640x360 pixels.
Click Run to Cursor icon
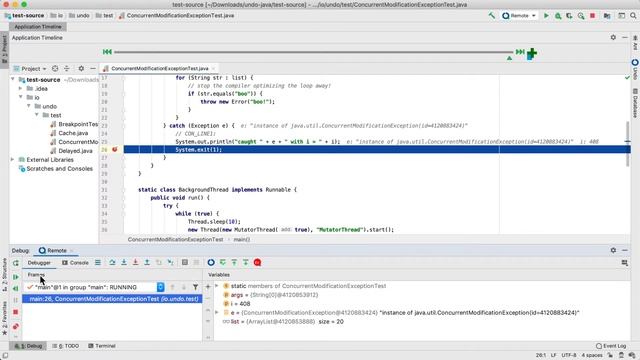(x=170, y=262)
